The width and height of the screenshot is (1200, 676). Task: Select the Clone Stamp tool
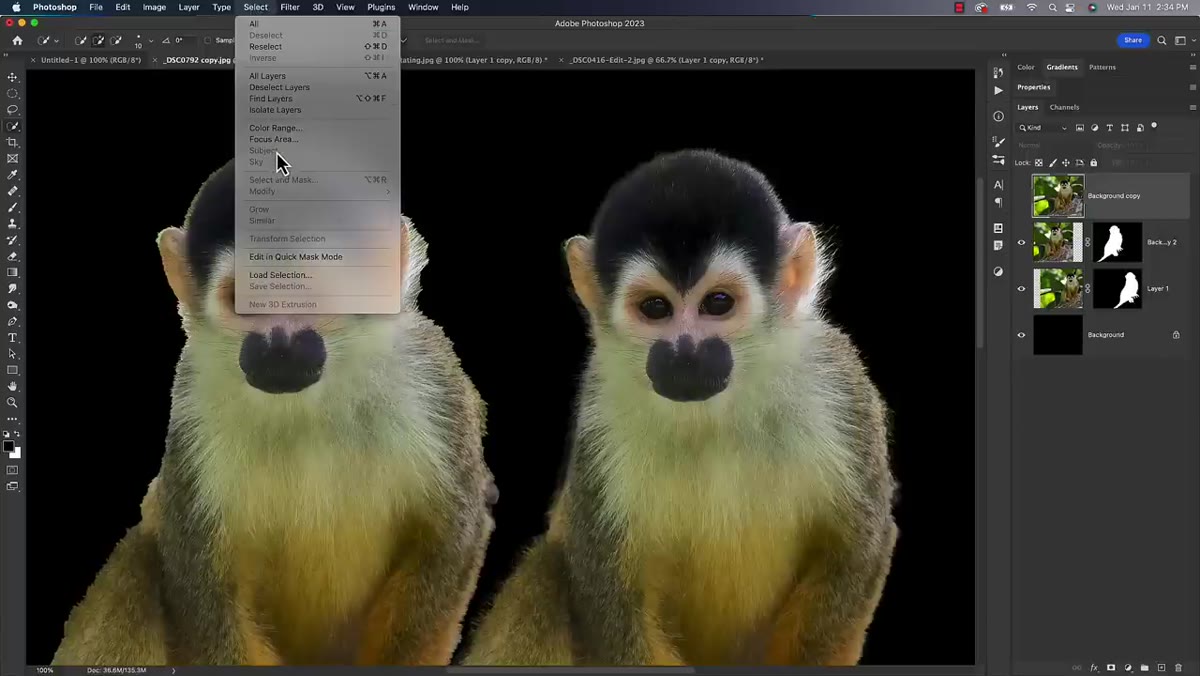click(x=13, y=224)
